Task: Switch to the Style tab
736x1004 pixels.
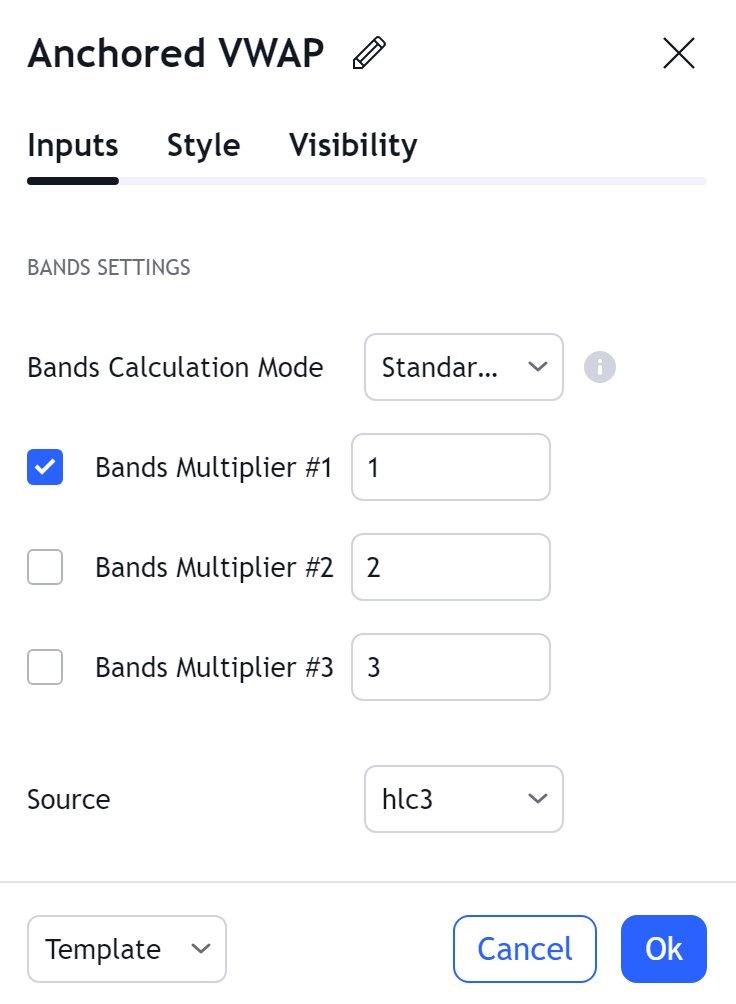Action: (203, 146)
